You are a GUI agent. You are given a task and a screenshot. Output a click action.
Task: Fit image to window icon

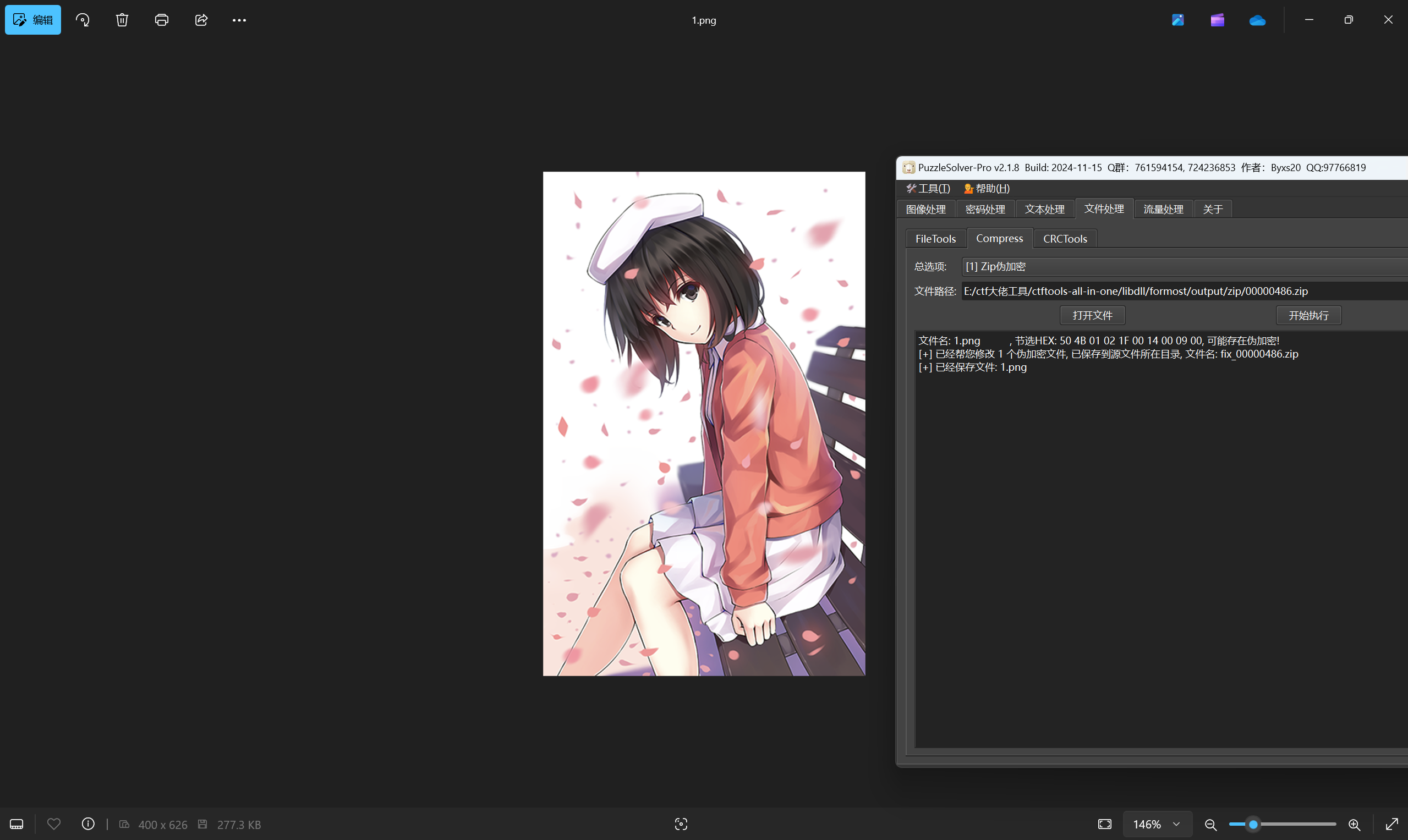(1104, 824)
